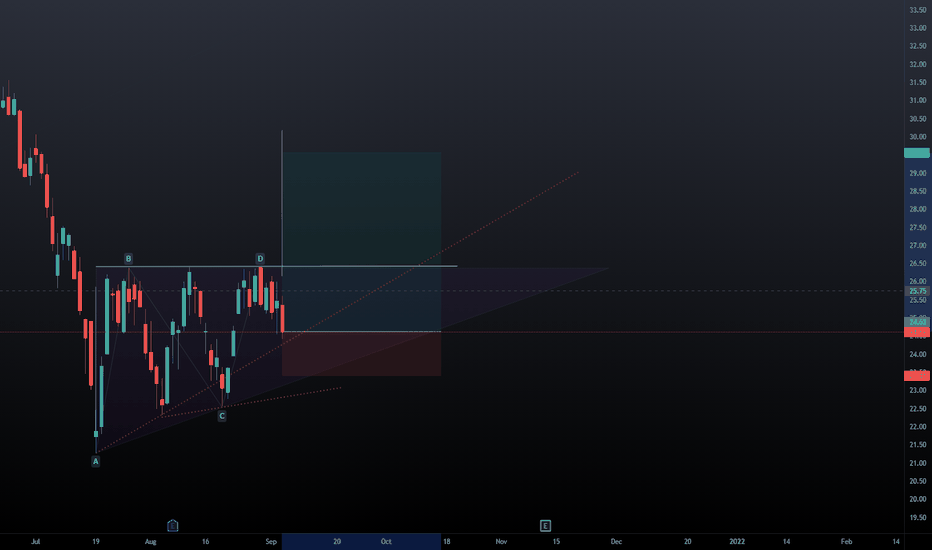Click the green take-profit tag on price axis

917,153
